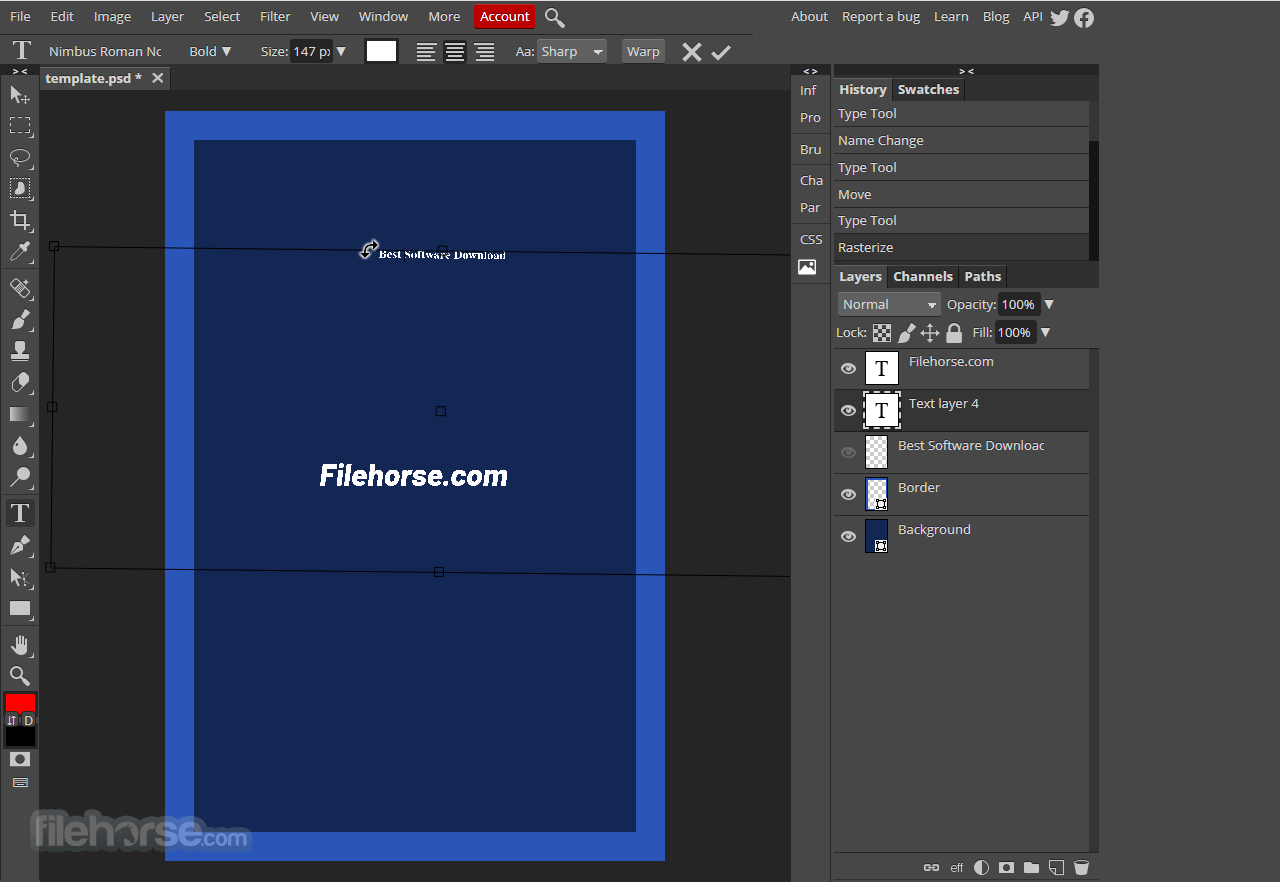The width and height of the screenshot is (1280, 882).
Task: Open the Sharp anti-aliasing dropdown
Action: pos(572,51)
